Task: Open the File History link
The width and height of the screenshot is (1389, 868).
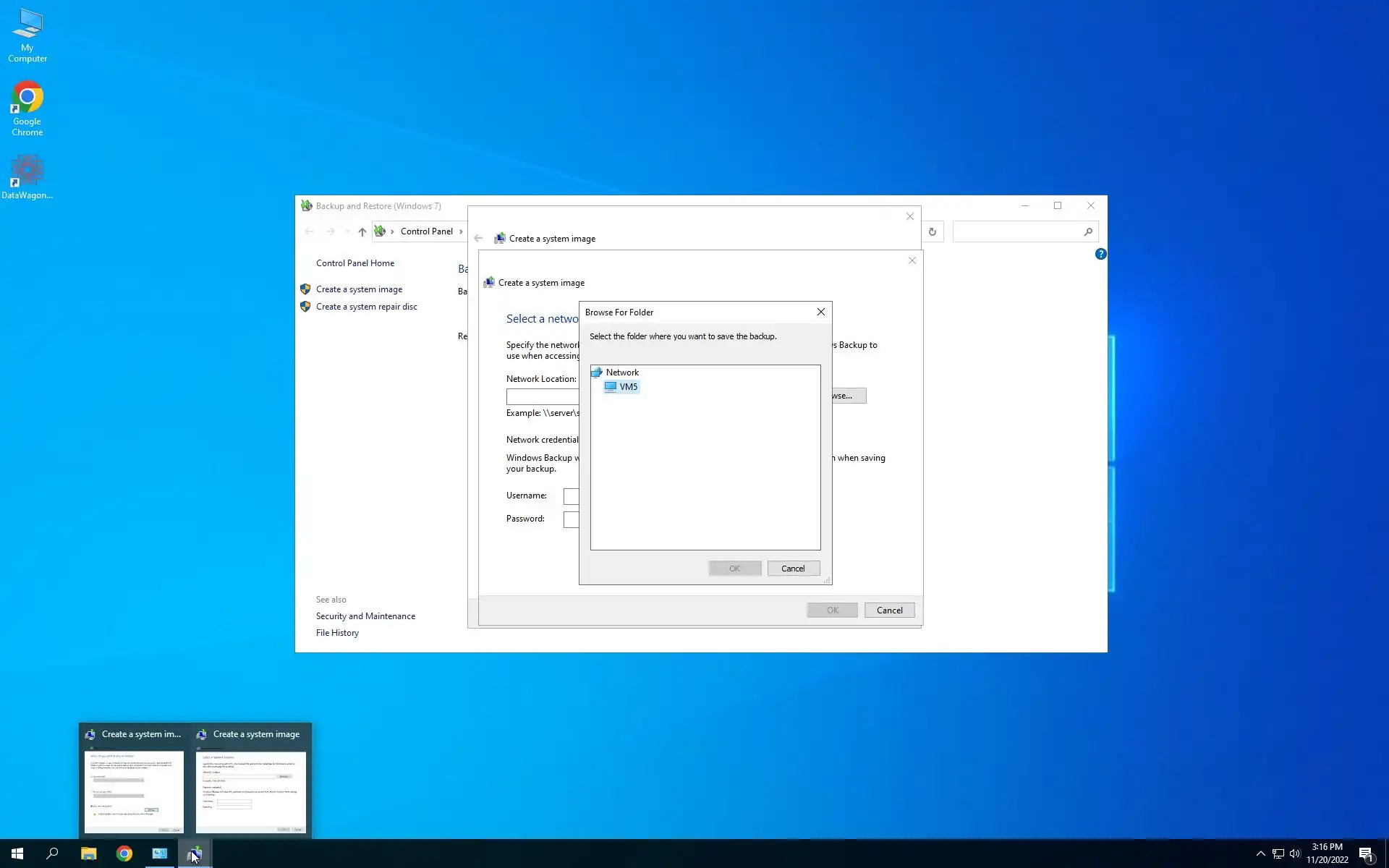Action: 337,633
